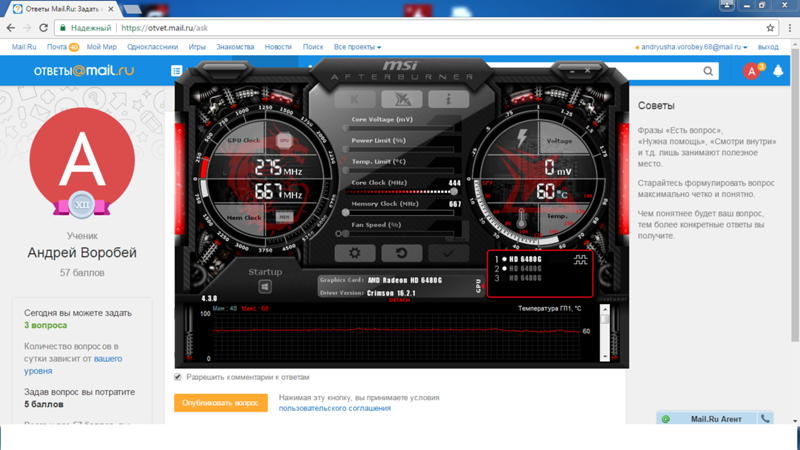Viewport: 800px width, 450px height.
Task: Expand 'Все проекты' dropdown
Action: tap(357, 47)
